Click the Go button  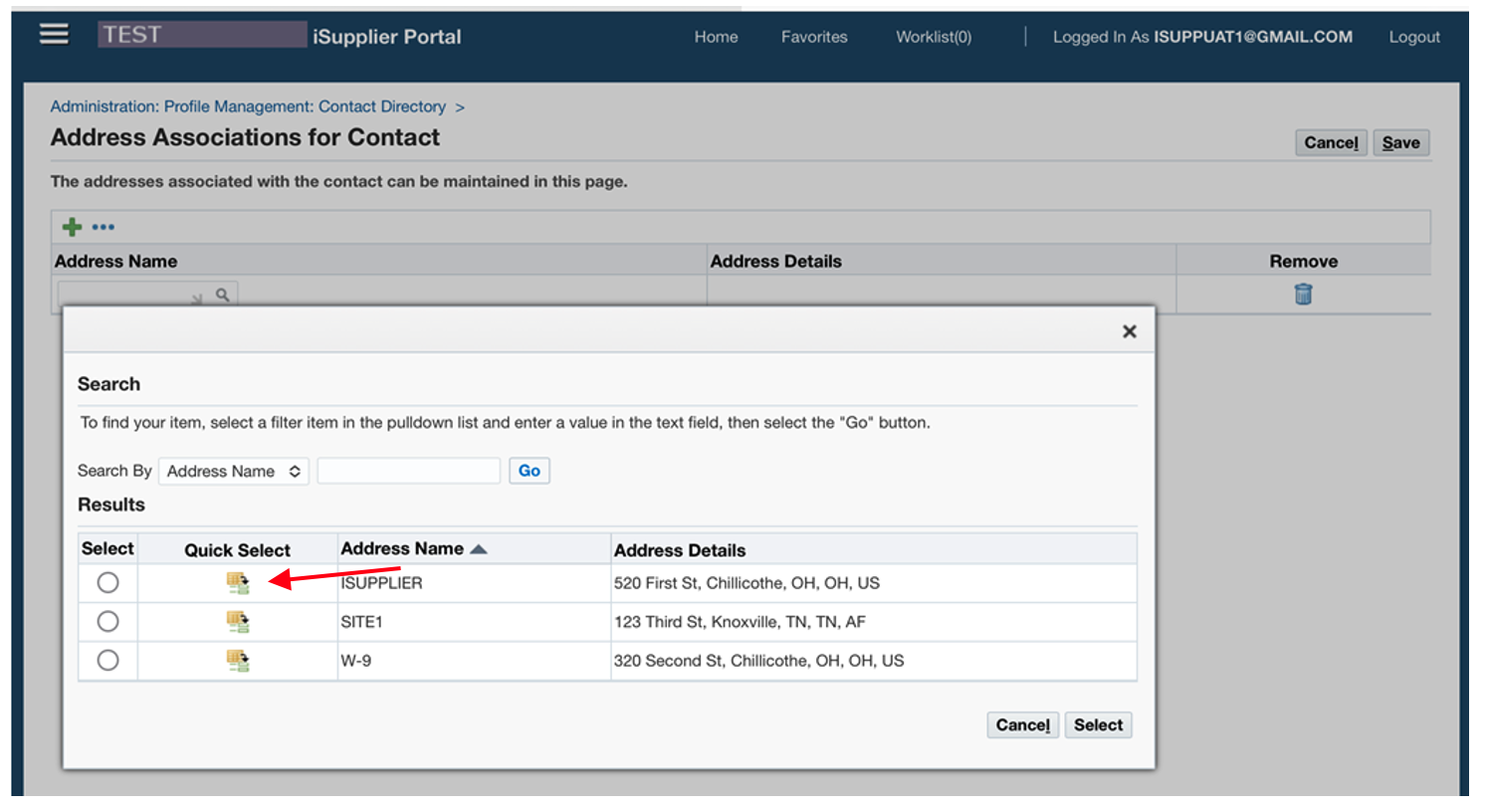530,471
